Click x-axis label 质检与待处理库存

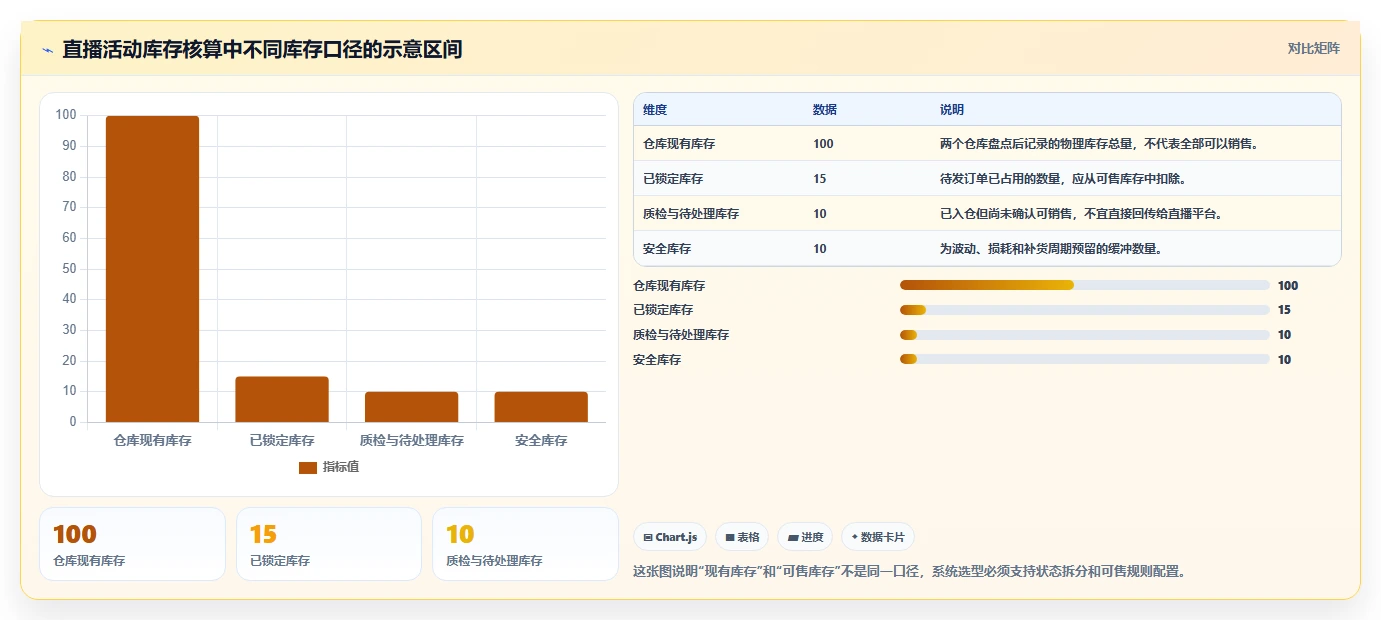coord(411,440)
